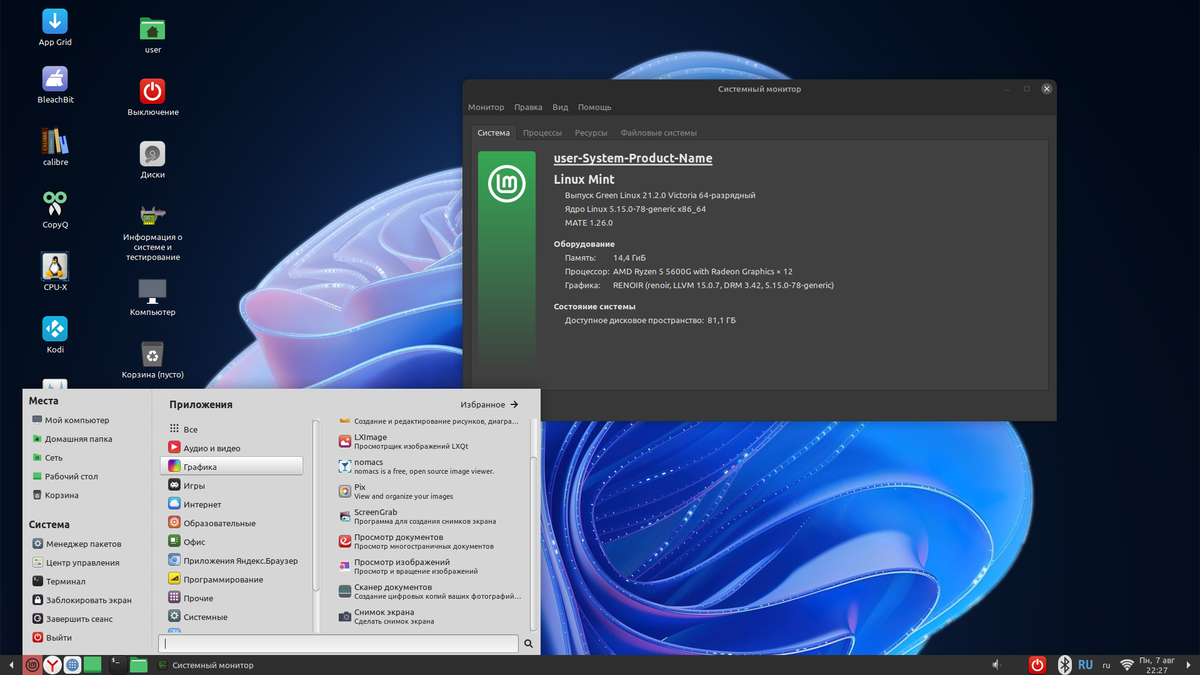
Task: Open the Вид menu
Action: point(560,107)
